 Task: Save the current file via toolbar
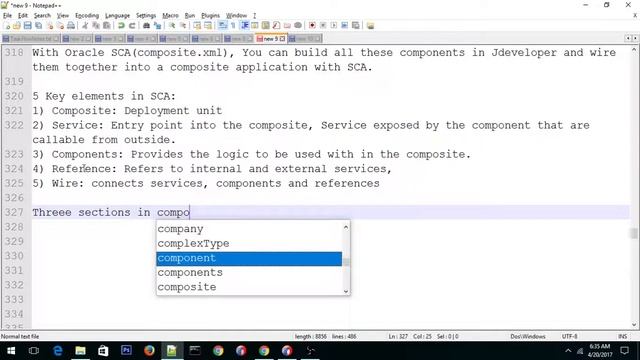tap(27, 26)
